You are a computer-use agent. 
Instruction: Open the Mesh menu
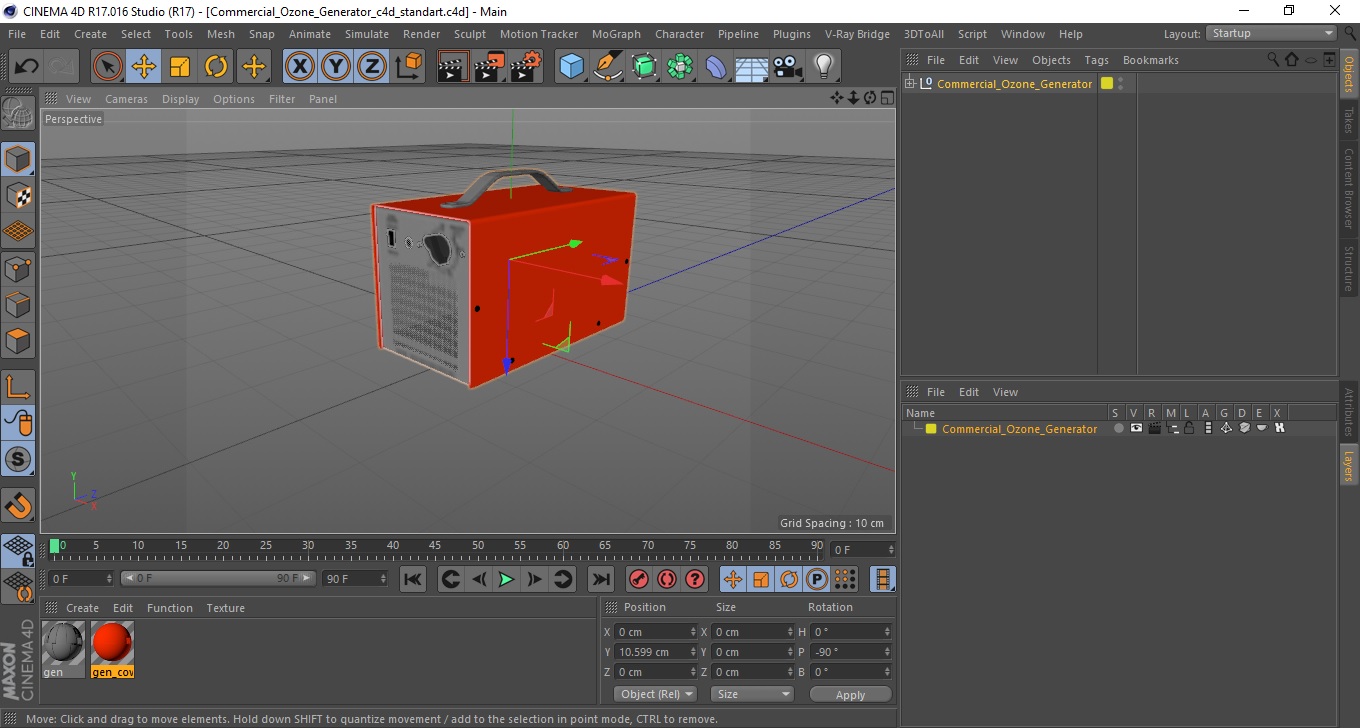coord(221,34)
